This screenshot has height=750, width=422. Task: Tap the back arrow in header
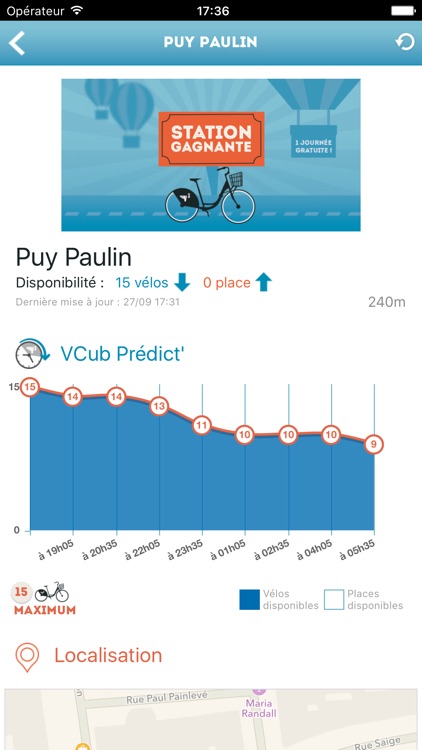[x=17, y=43]
